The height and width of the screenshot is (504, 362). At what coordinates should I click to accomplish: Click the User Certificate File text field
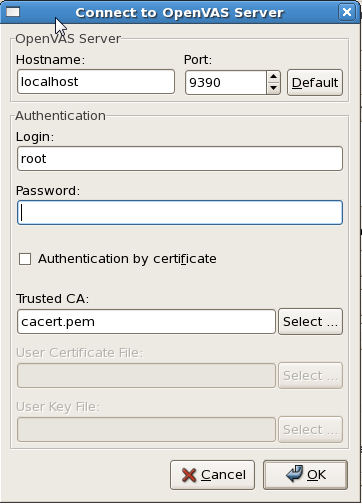(146, 376)
